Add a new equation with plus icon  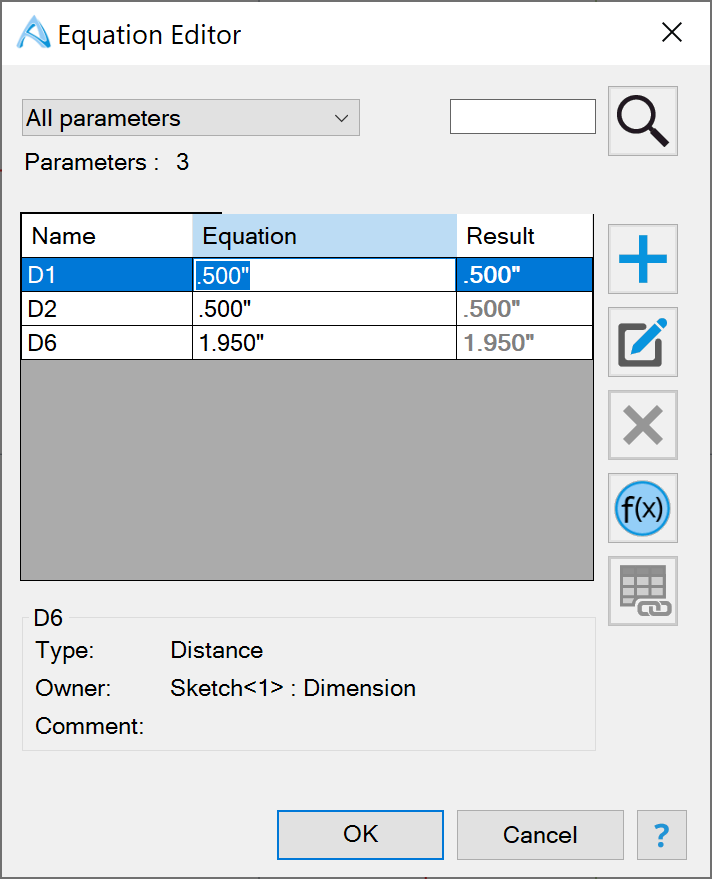[x=642, y=259]
